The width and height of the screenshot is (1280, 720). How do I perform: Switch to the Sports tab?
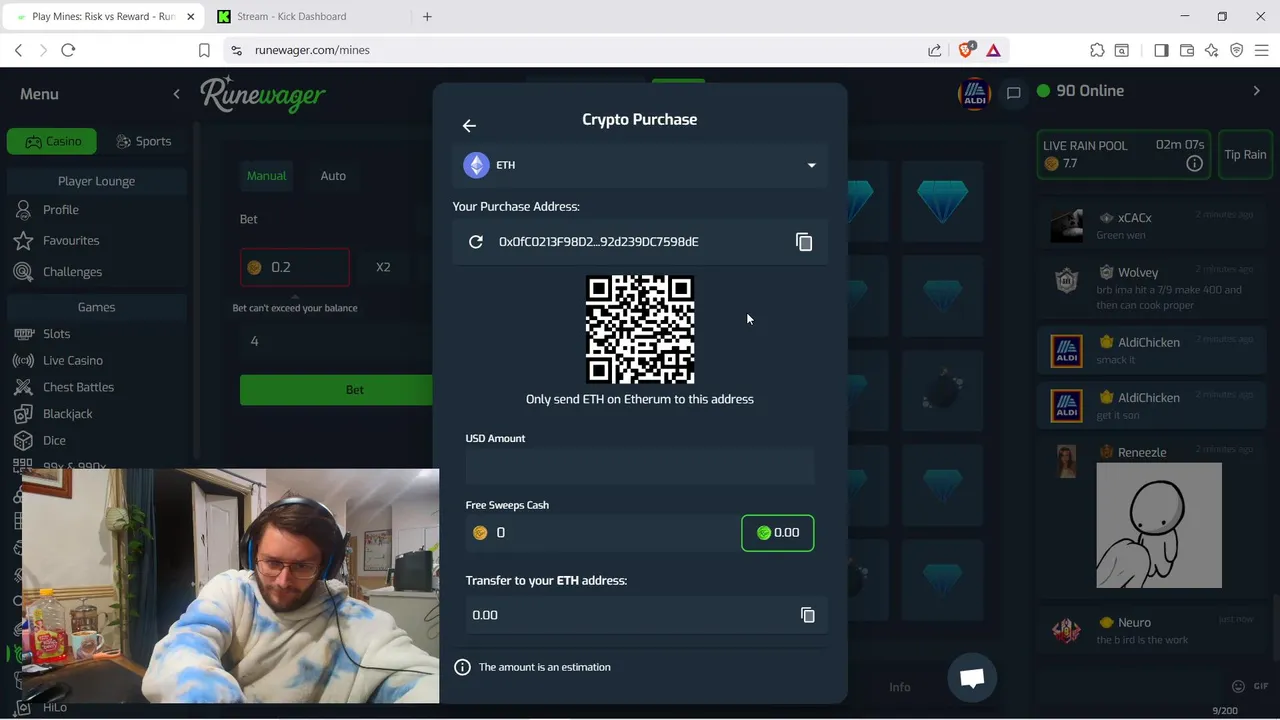coord(143,141)
